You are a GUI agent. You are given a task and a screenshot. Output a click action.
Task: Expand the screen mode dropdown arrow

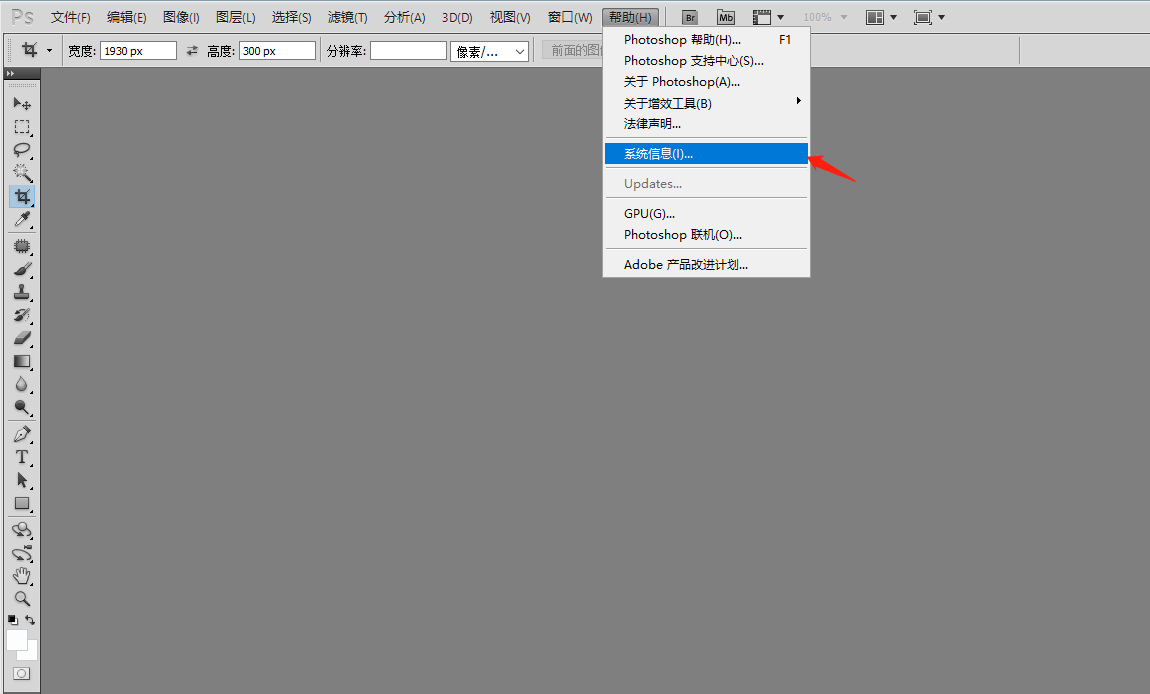pos(942,18)
